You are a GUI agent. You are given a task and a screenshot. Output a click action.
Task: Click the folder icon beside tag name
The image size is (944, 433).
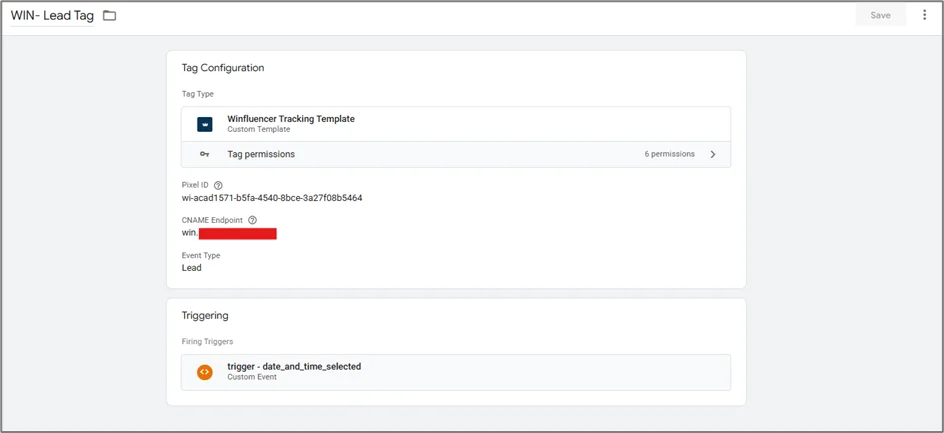[110, 16]
